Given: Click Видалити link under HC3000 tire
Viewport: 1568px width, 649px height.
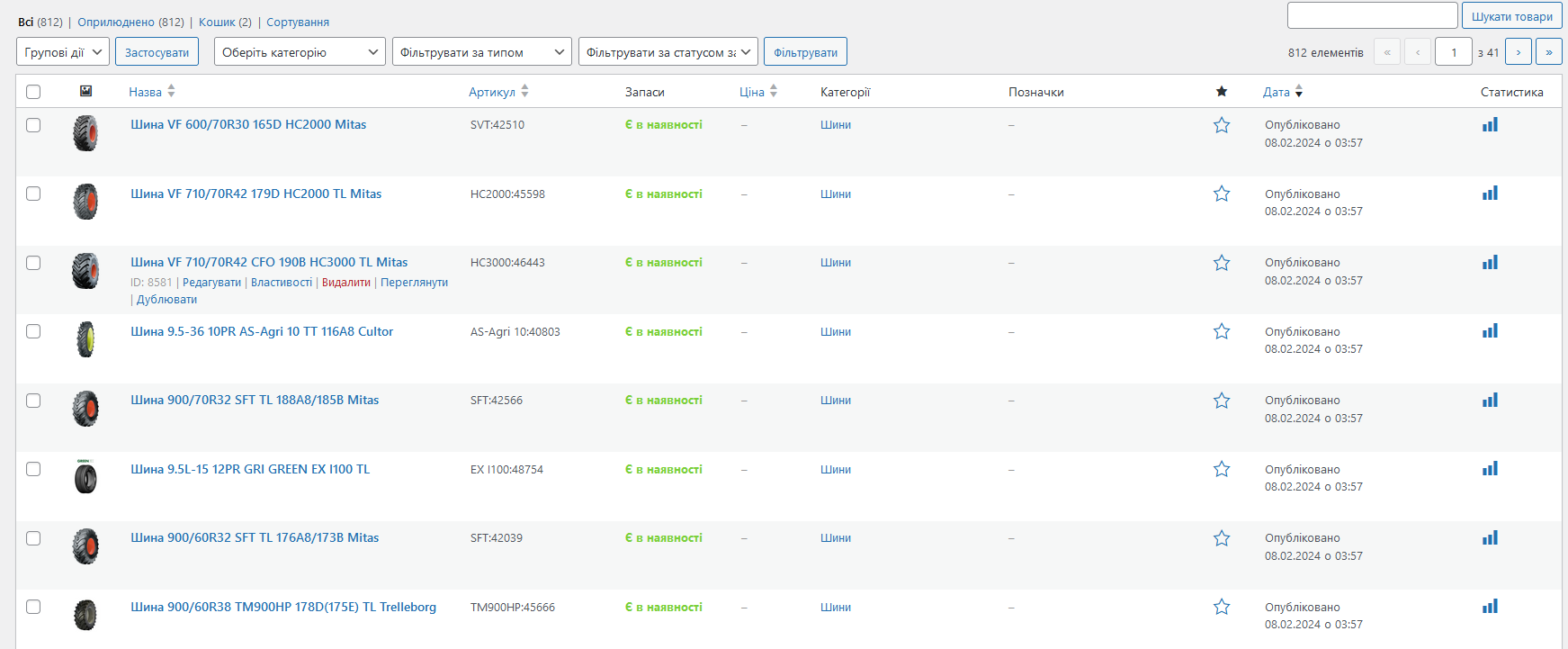Looking at the screenshot, I should [345, 283].
